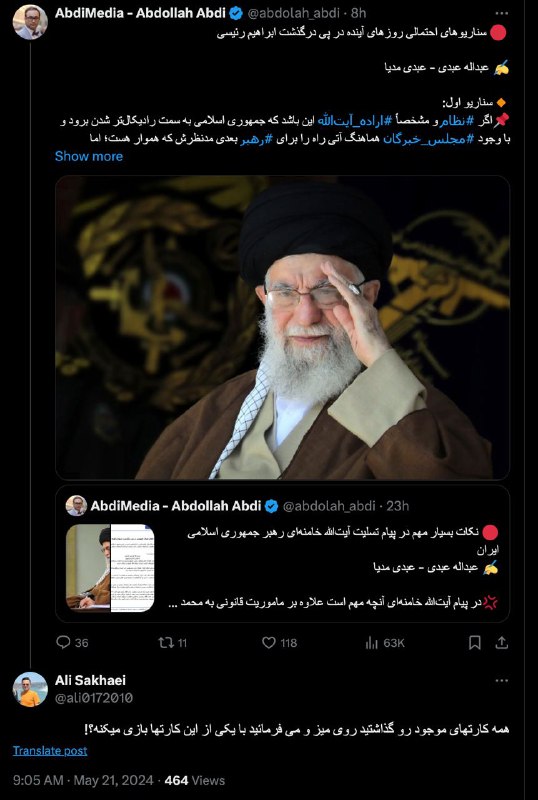Open the share icon on the tweet
Viewport: 538px width, 800px height.
coord(502,643)
